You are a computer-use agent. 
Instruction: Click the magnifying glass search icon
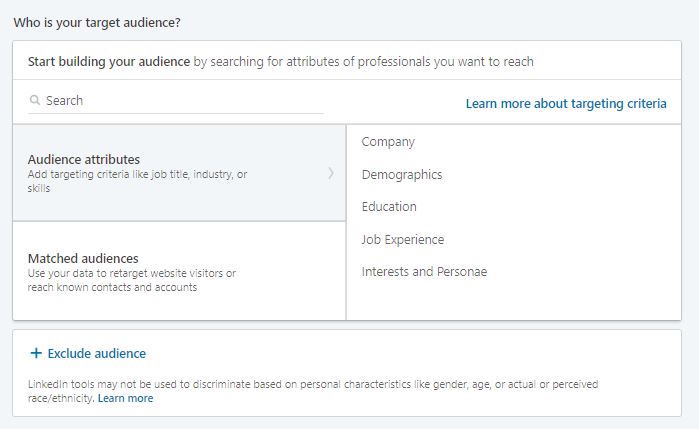point(35,100)
